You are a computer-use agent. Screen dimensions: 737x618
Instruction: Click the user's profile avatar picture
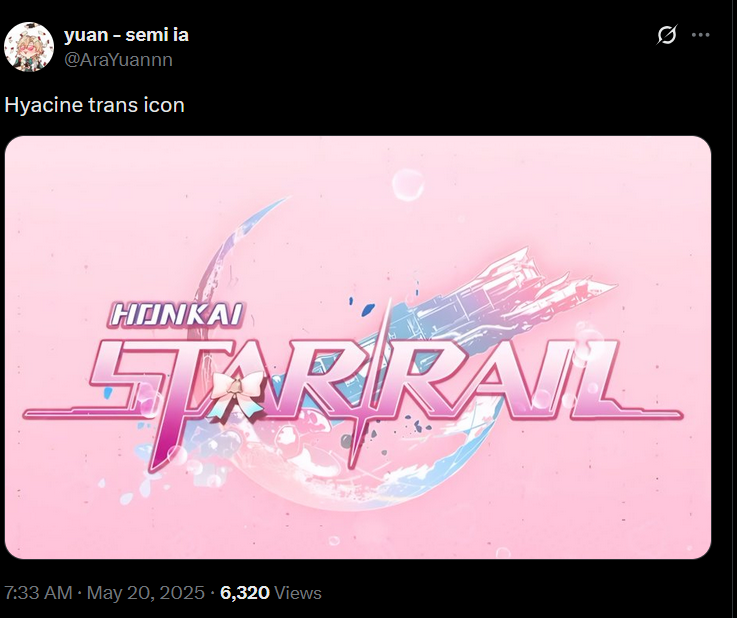click(29, 47)
